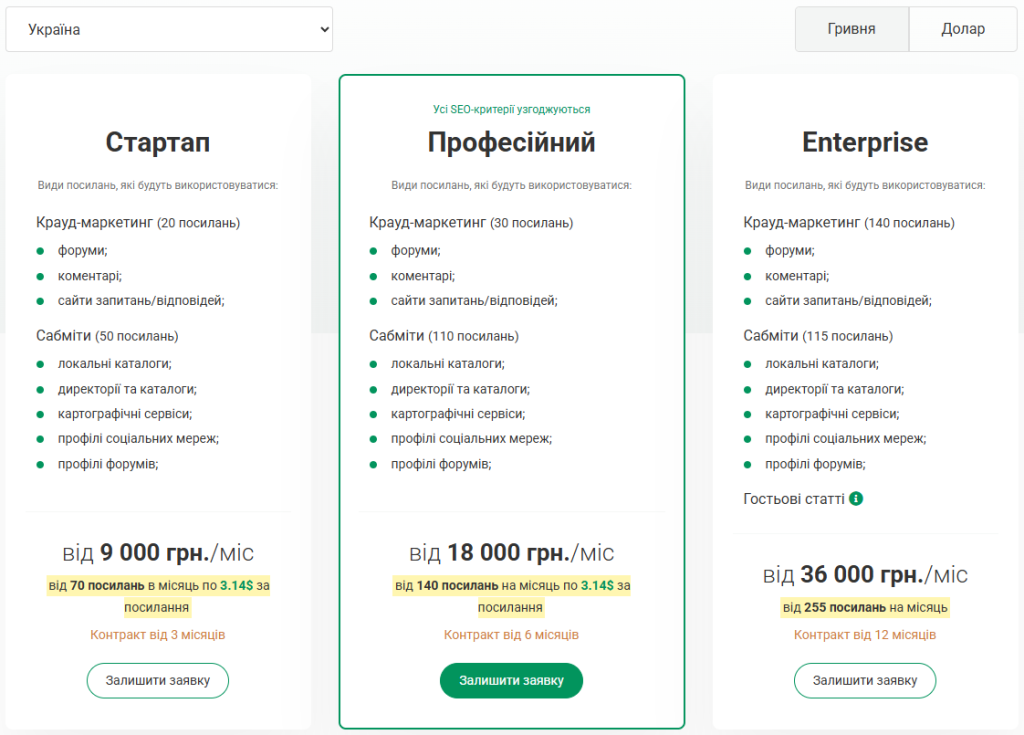This screenshot has height=735, width=1024.
Task: Click the Усі SEO-критерії узгоджуються label
Action: point(511,110)
